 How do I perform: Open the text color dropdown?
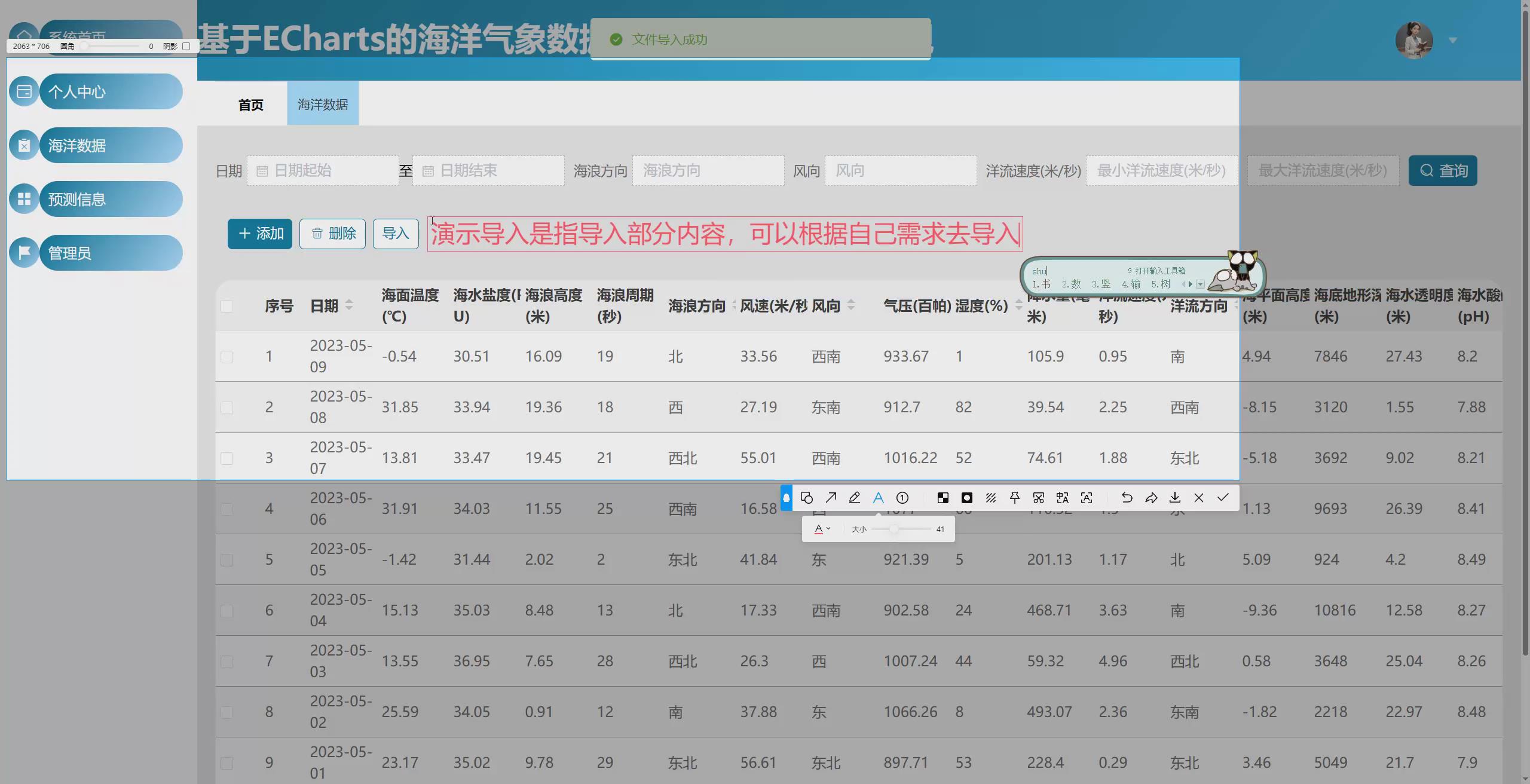click(x=822, y=529)
